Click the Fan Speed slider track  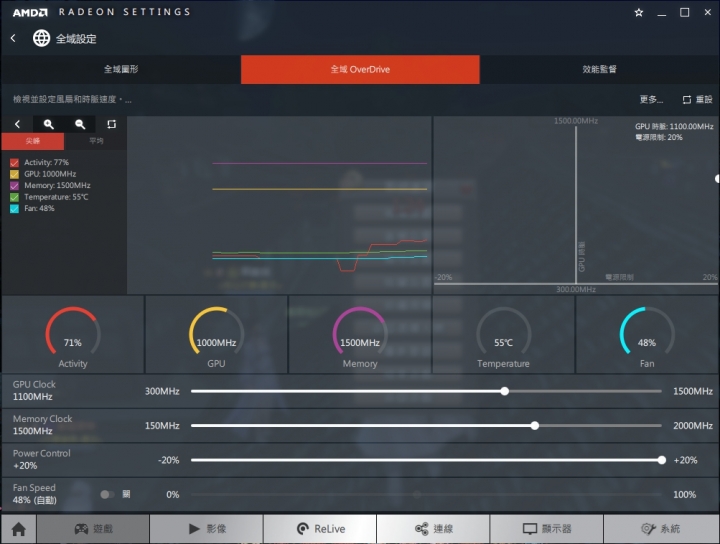click(426, 494)
